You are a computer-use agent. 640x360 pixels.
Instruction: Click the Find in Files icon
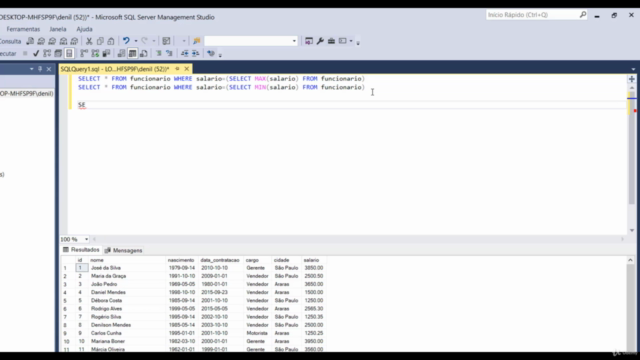click(x=197, y=41)
